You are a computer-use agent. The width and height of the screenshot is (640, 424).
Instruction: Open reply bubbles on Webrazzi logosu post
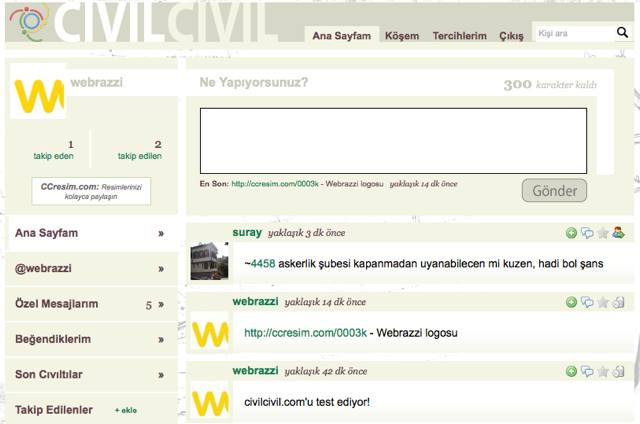(587, 302)
